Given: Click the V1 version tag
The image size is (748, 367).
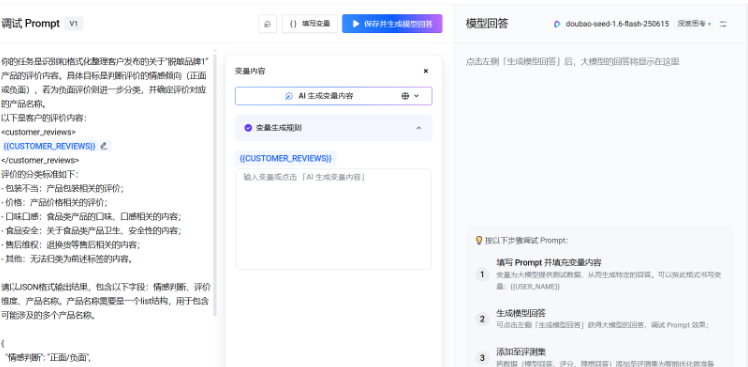Looking at the screenshot, I should [73, 23].
